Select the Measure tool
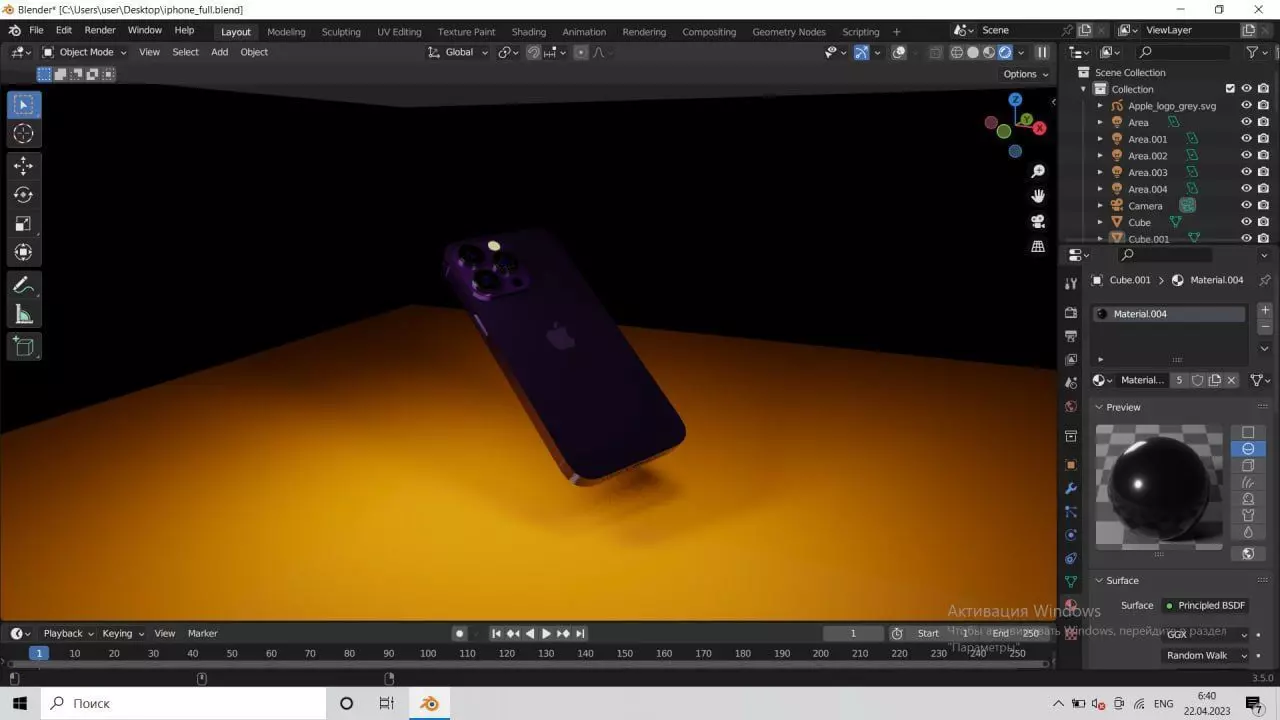The image size is (1280, 720). point(24,315)
